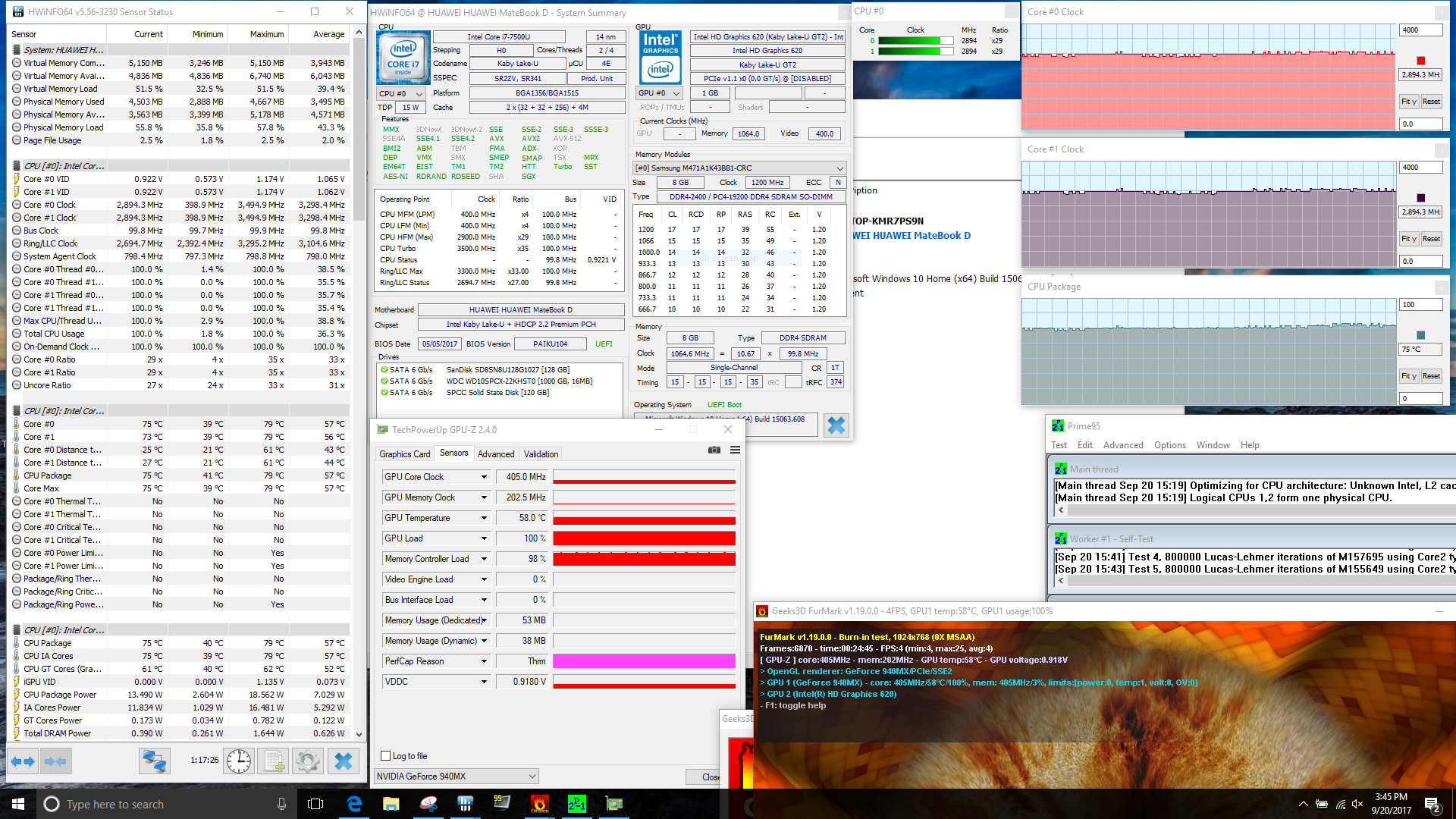Click the red color swatch in Core #0 Clock
Image resolution: width=1456 pixels, height=819 pixels.
[1420, 61]
